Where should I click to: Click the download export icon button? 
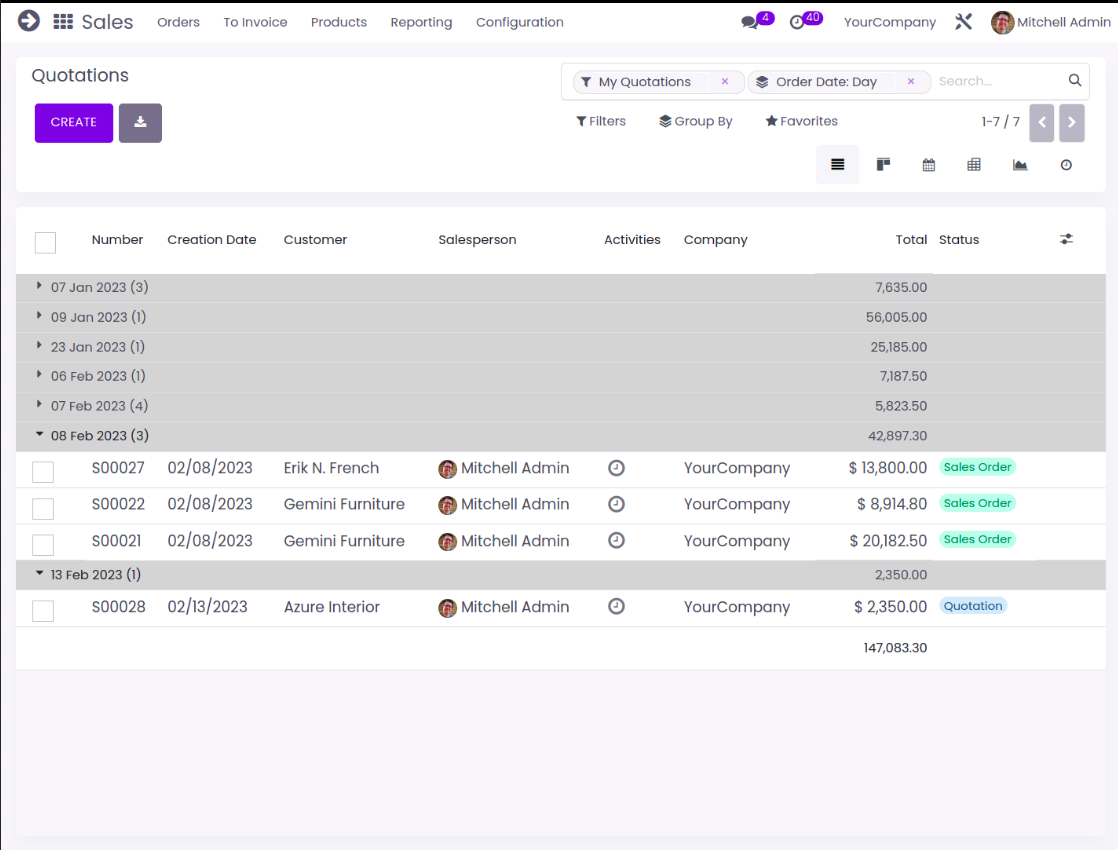click(140, 123)
